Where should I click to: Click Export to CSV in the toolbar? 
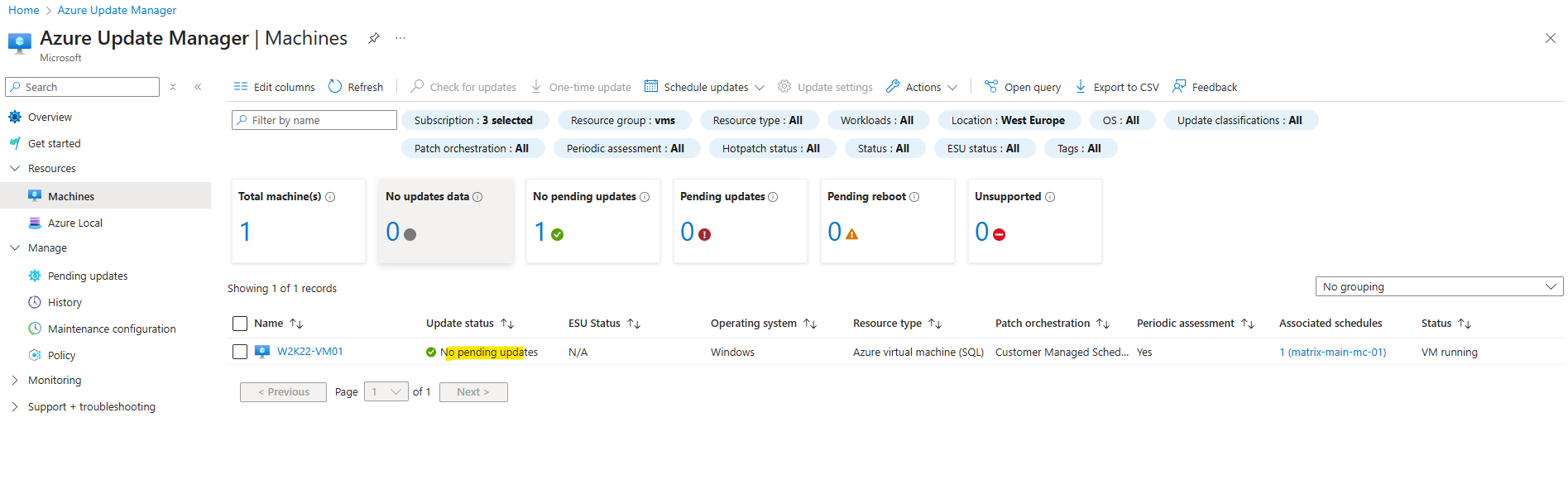point(1117,87)
